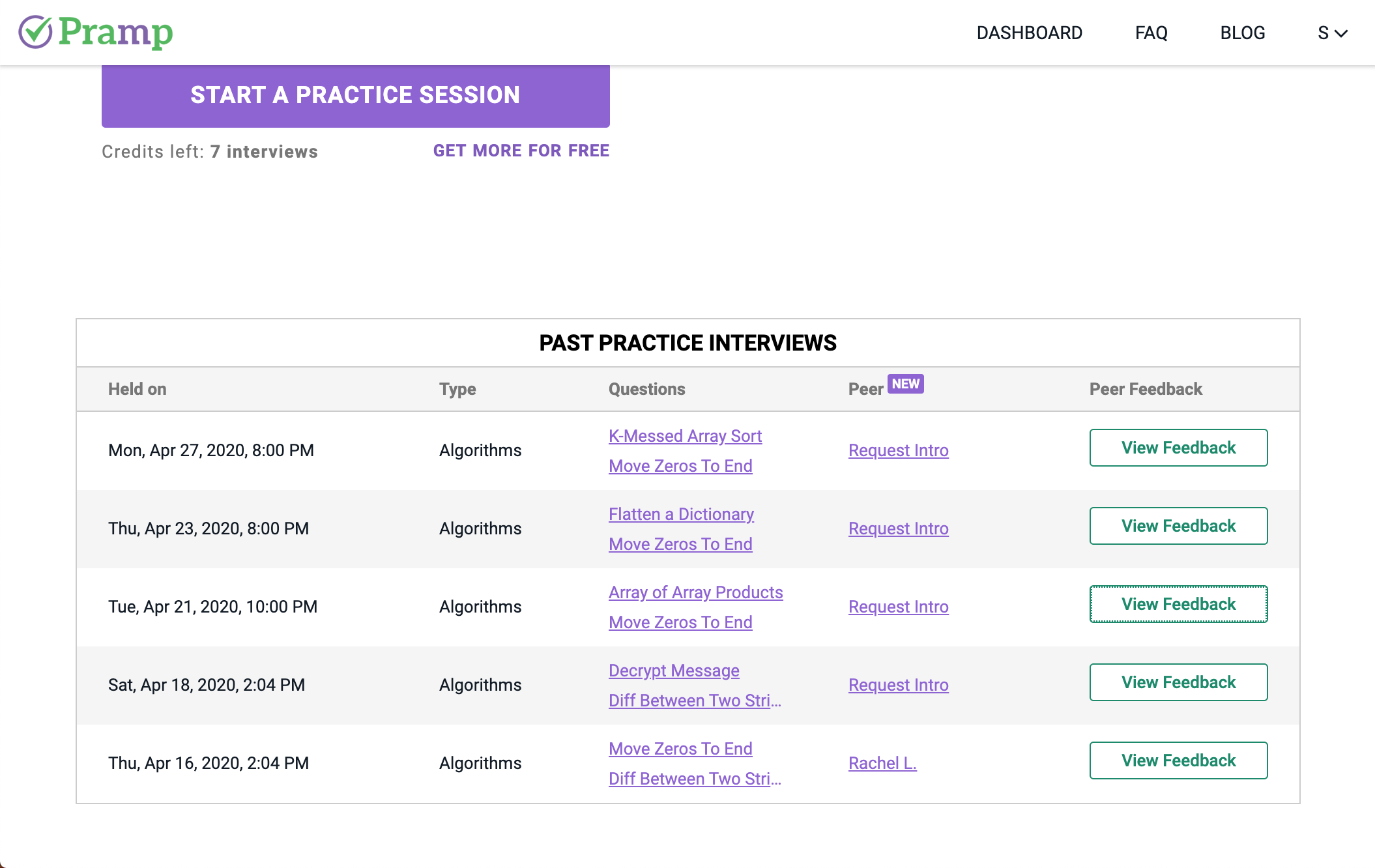Screen dimensions: 1375x868
Task: Open the FAQ page
Action: click(x=1151, y=33)
